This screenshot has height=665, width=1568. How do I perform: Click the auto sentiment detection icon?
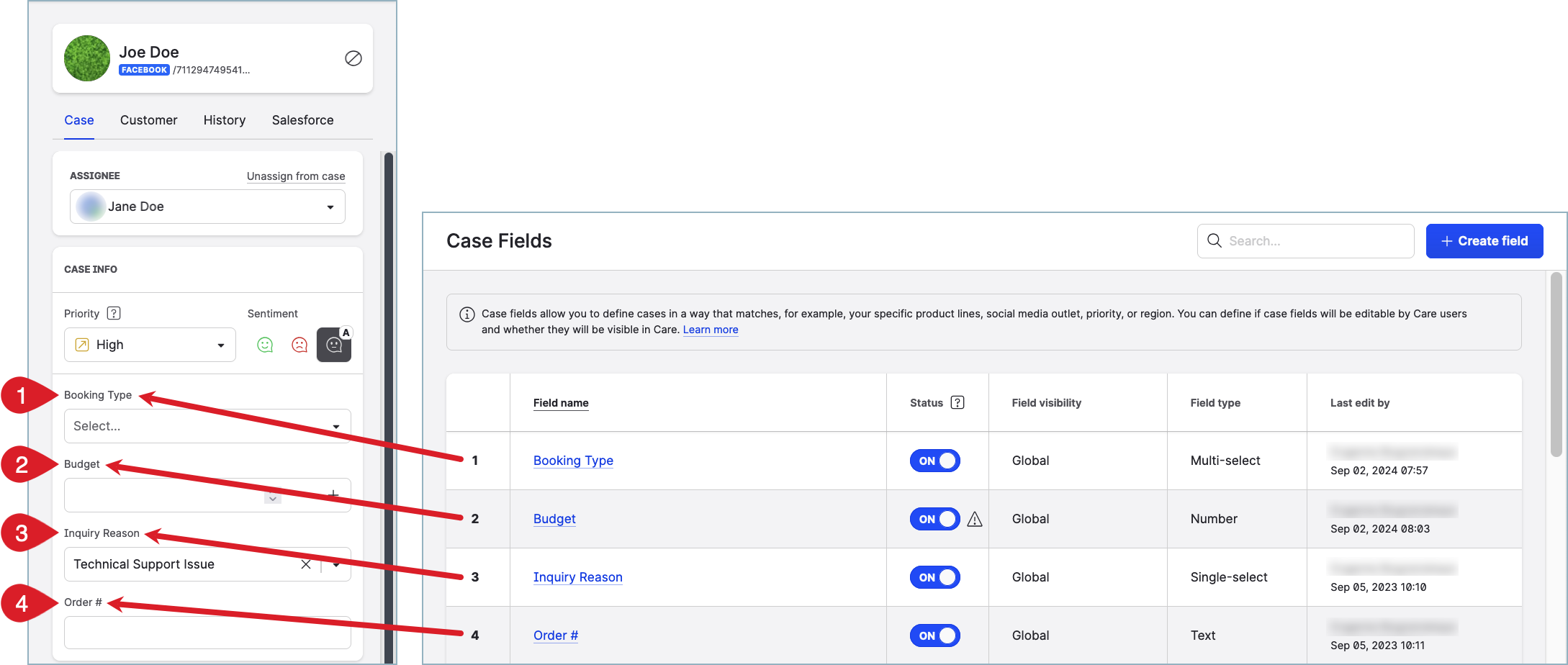click(333, 345)
